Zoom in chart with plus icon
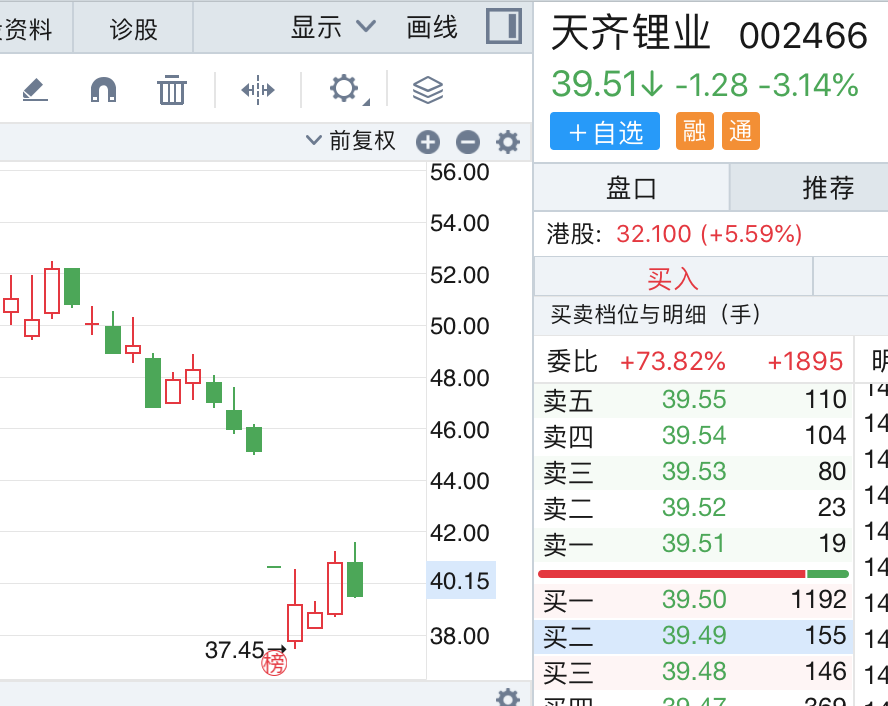The height and width of the screenshot is (706, 888). [428, 142]
